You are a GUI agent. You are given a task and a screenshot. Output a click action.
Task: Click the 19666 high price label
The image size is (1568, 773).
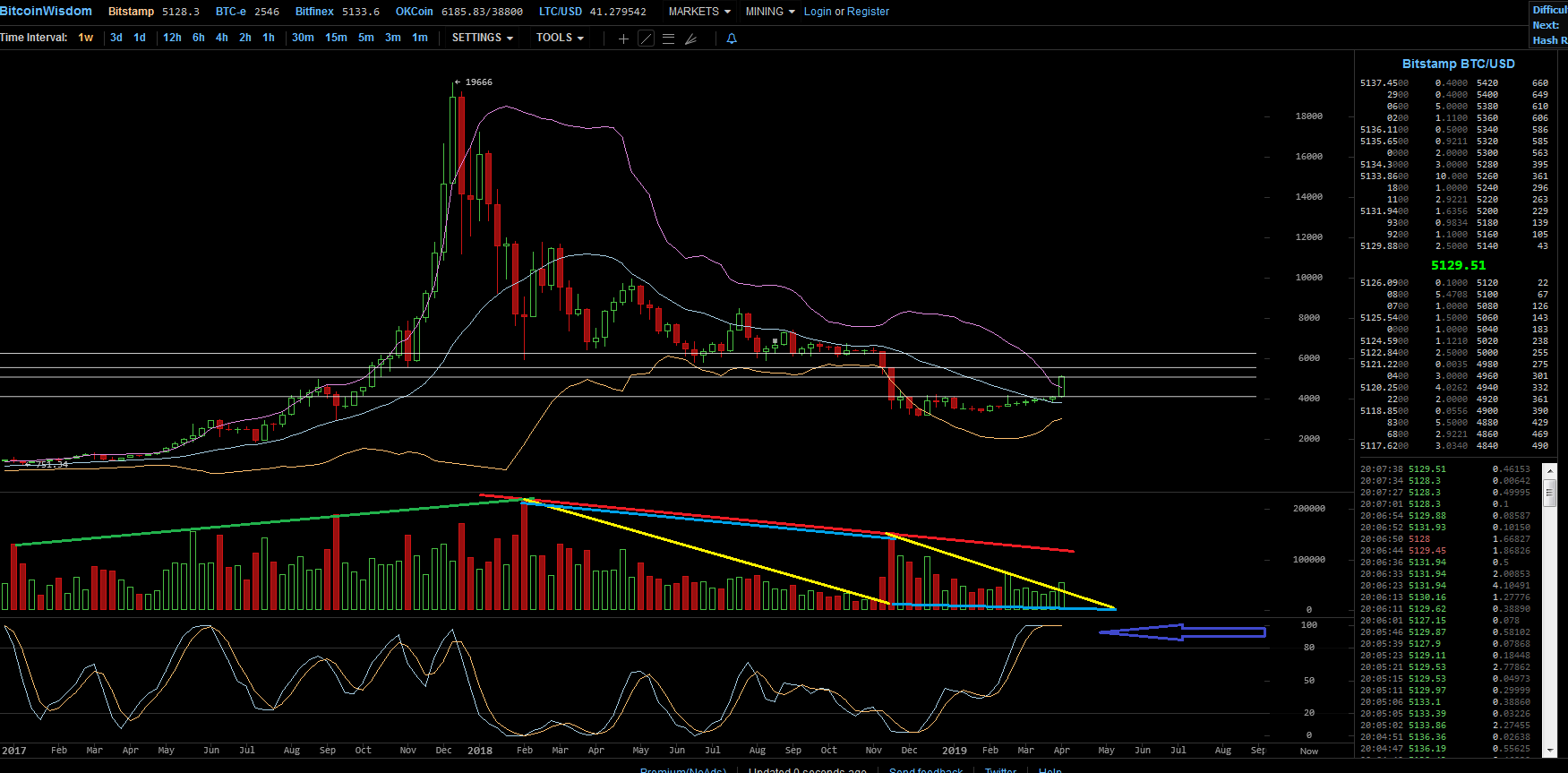tap(479, 82)
